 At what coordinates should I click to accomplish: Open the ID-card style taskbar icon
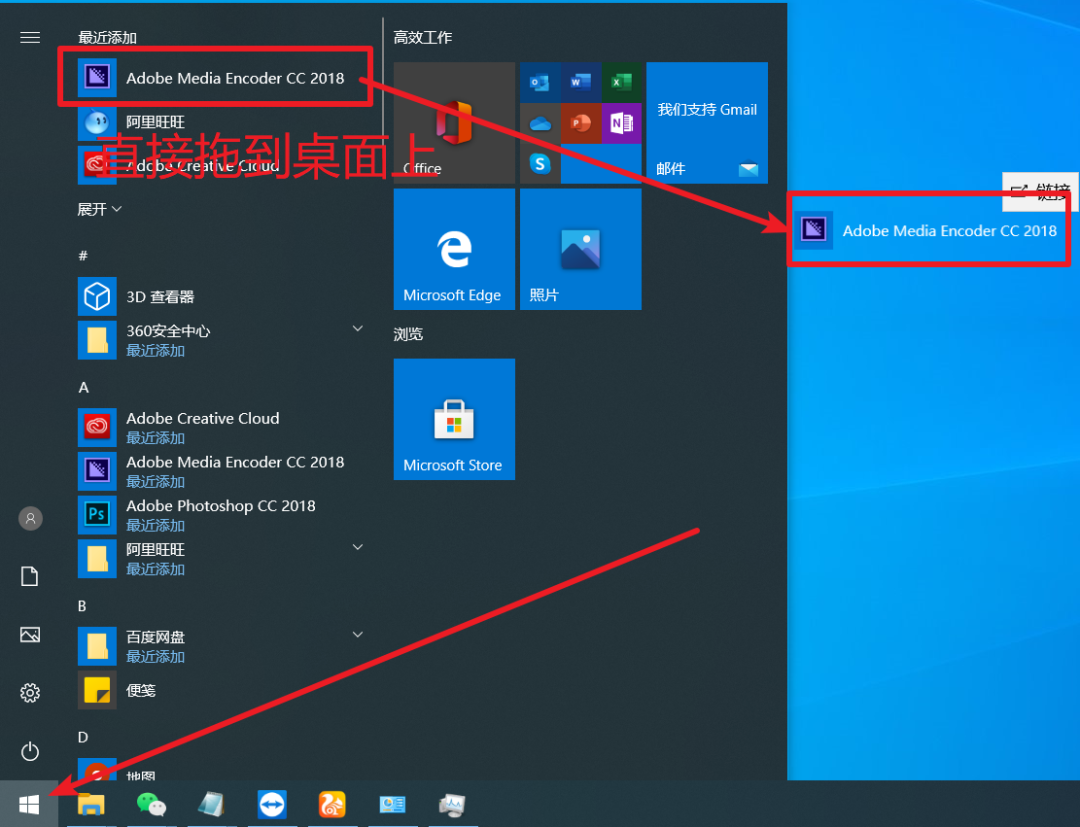[392, 804]
